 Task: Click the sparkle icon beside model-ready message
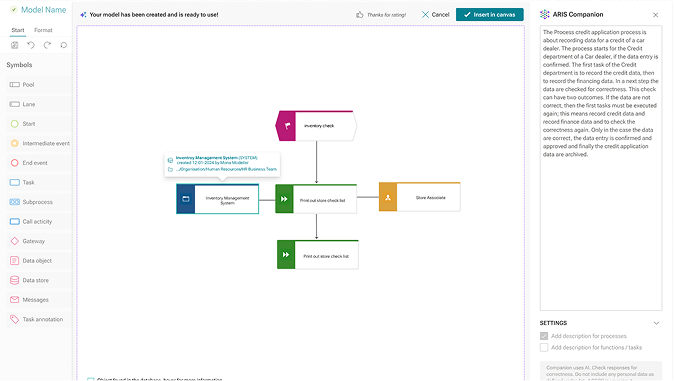point(83,15)
